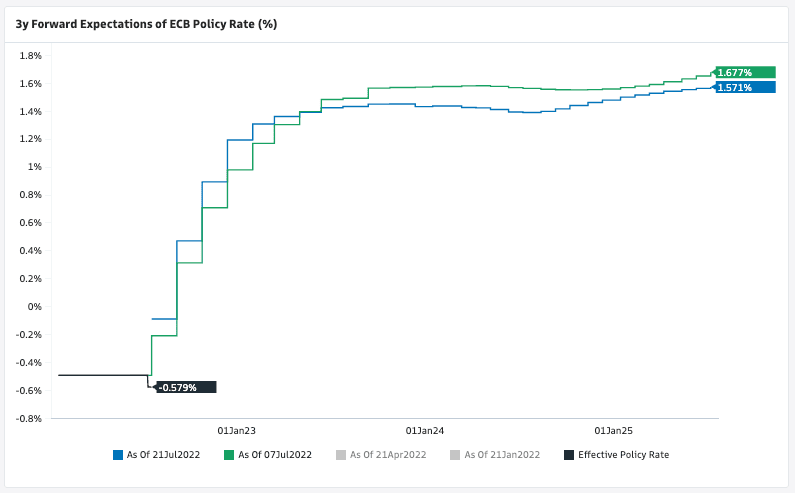The image size is (795, 493).
Task: Click blue swatch for 21Jul2022 series
Action: pyautogui.click(x=118, y=455)
